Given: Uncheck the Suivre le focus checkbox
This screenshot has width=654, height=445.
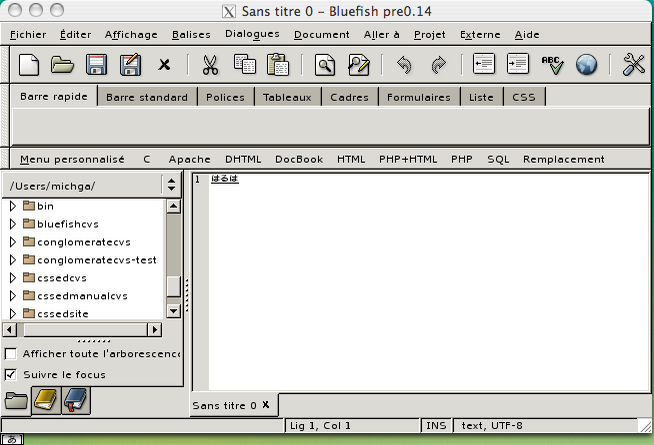Looking at the screenshot, I should pyautogui.click(x=11, y=375).
